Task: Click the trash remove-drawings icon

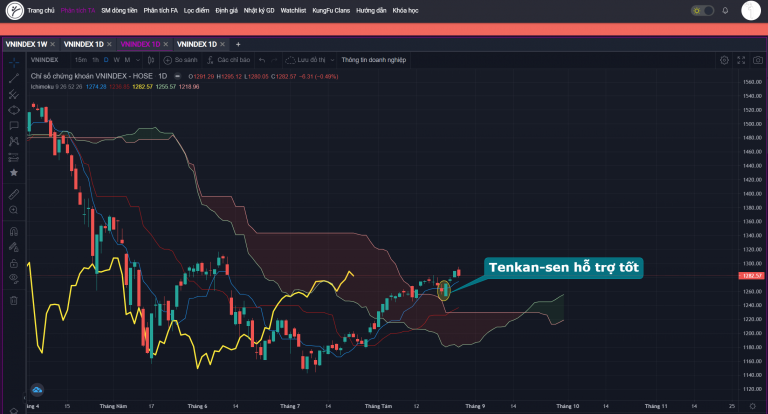Action: point(14,300)
